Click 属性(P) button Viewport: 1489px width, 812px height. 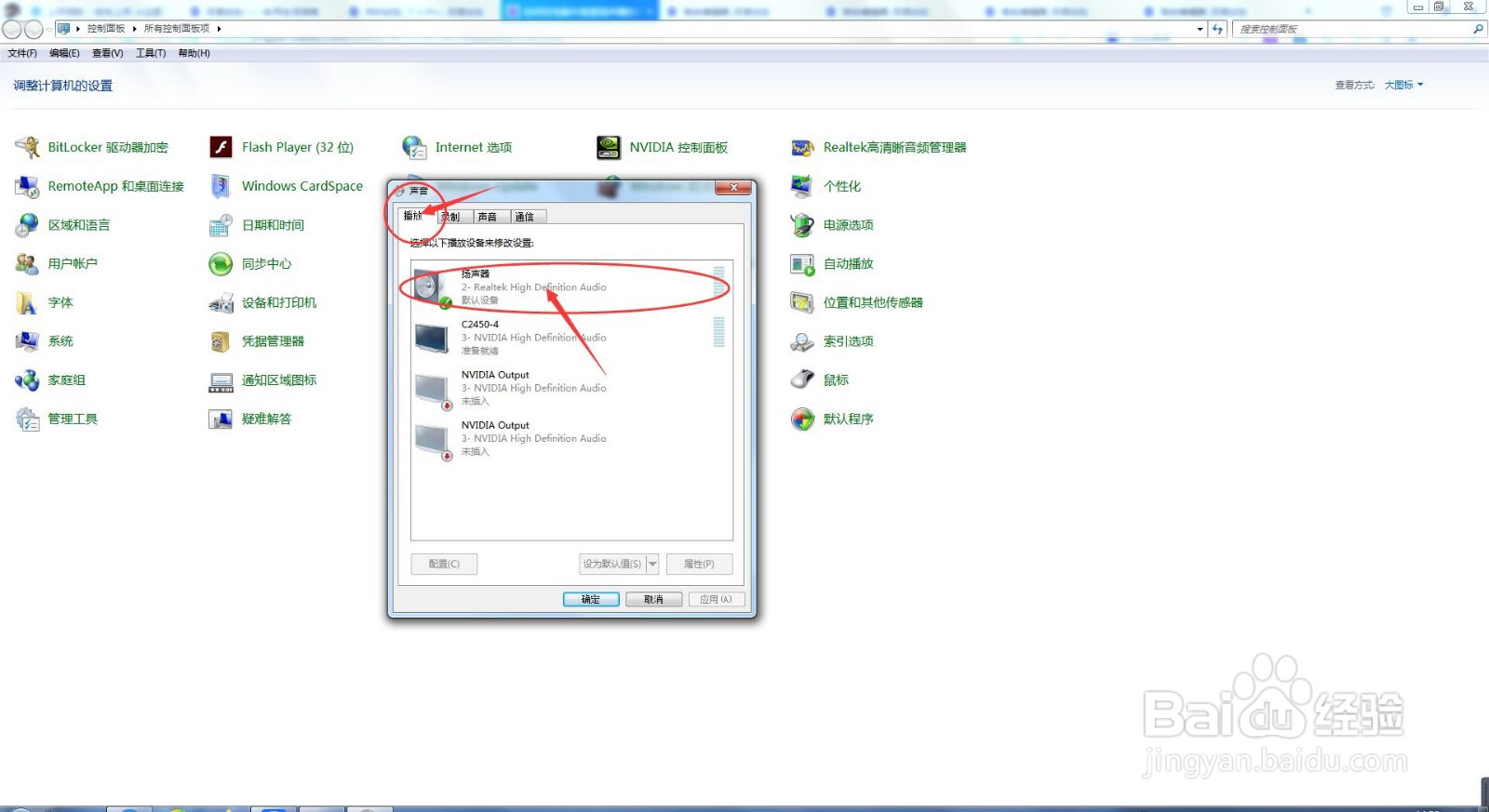tap(699, 564)
